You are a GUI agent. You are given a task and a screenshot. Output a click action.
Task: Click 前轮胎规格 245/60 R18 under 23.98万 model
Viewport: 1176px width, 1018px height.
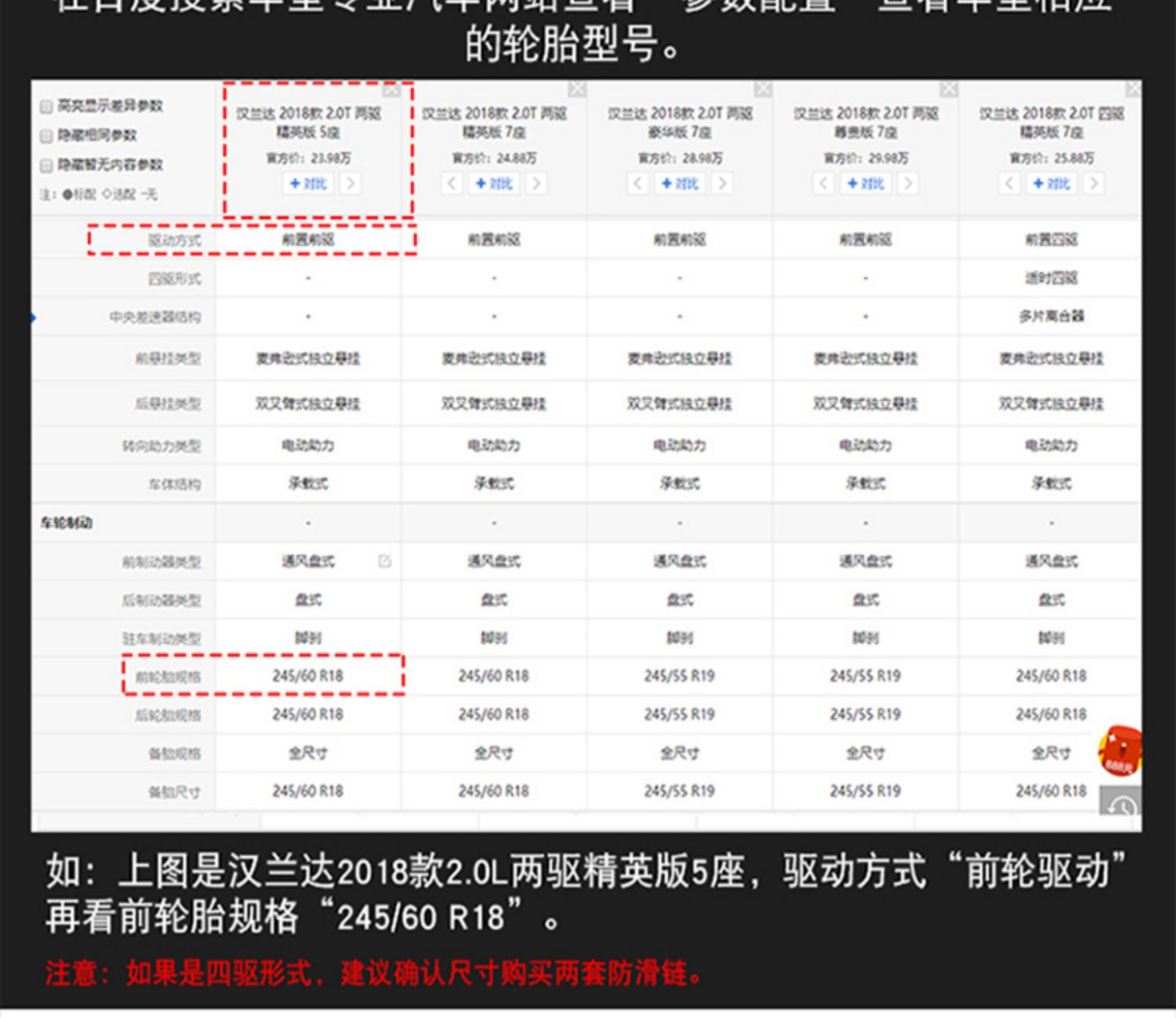tap(308, 676)
